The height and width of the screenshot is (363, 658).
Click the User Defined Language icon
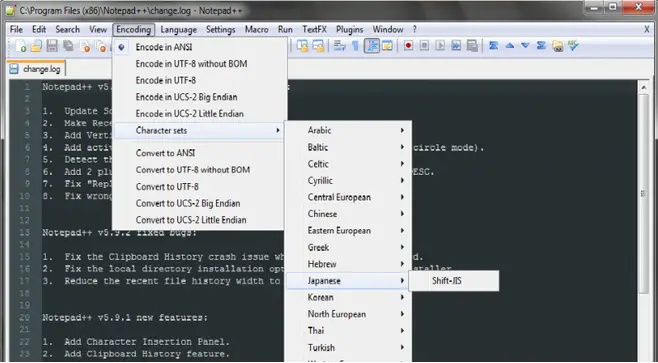tap(387, 46)
